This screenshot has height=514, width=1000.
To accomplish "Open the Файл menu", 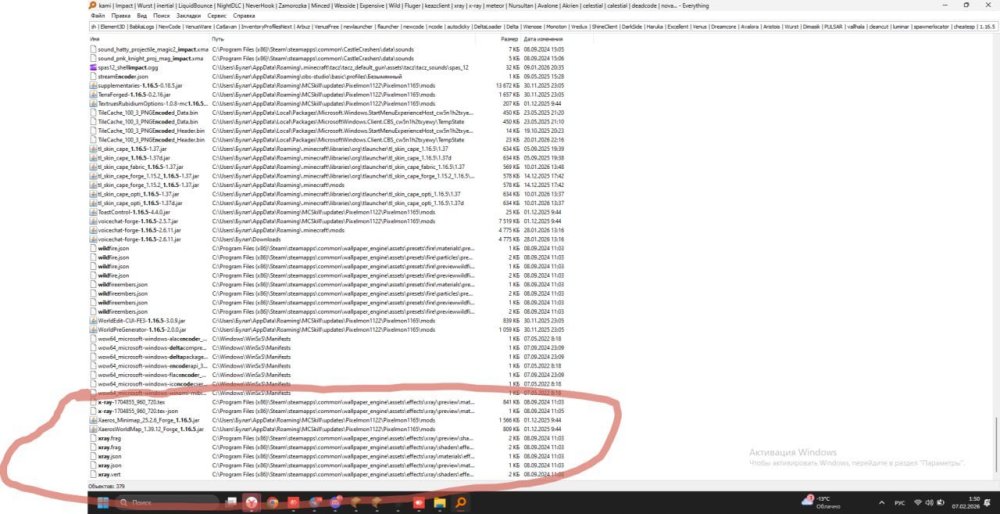I will pyautogui.click(x=97, y=15).
